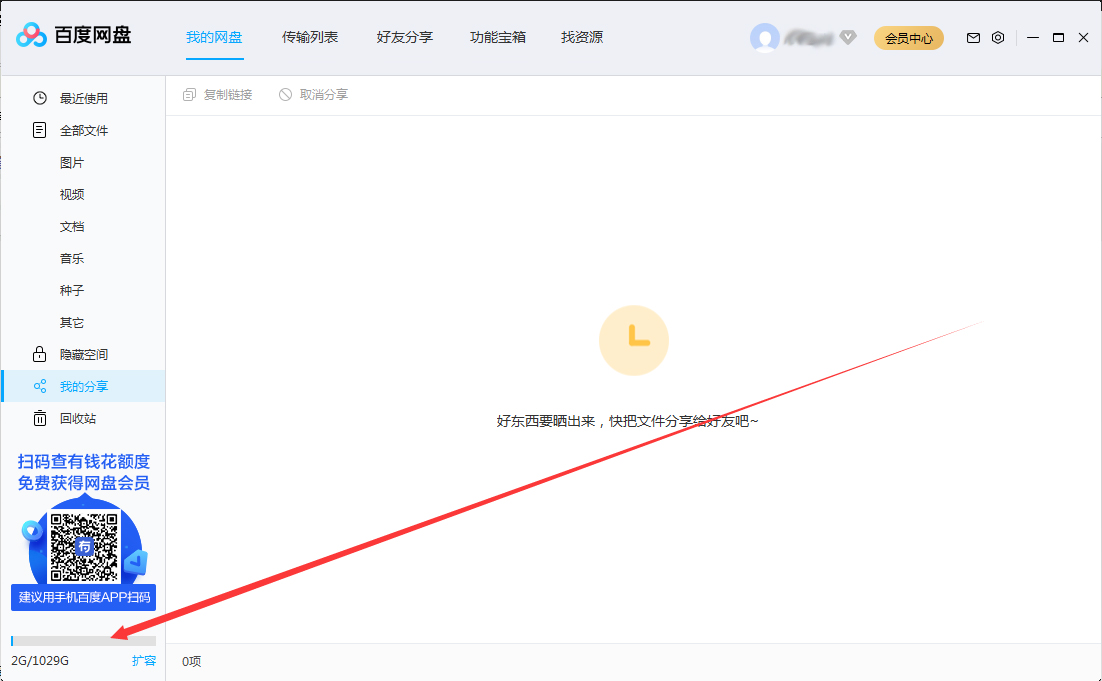Click the storage capacity progress bar

pyautogui.click(x=83, y=640)
